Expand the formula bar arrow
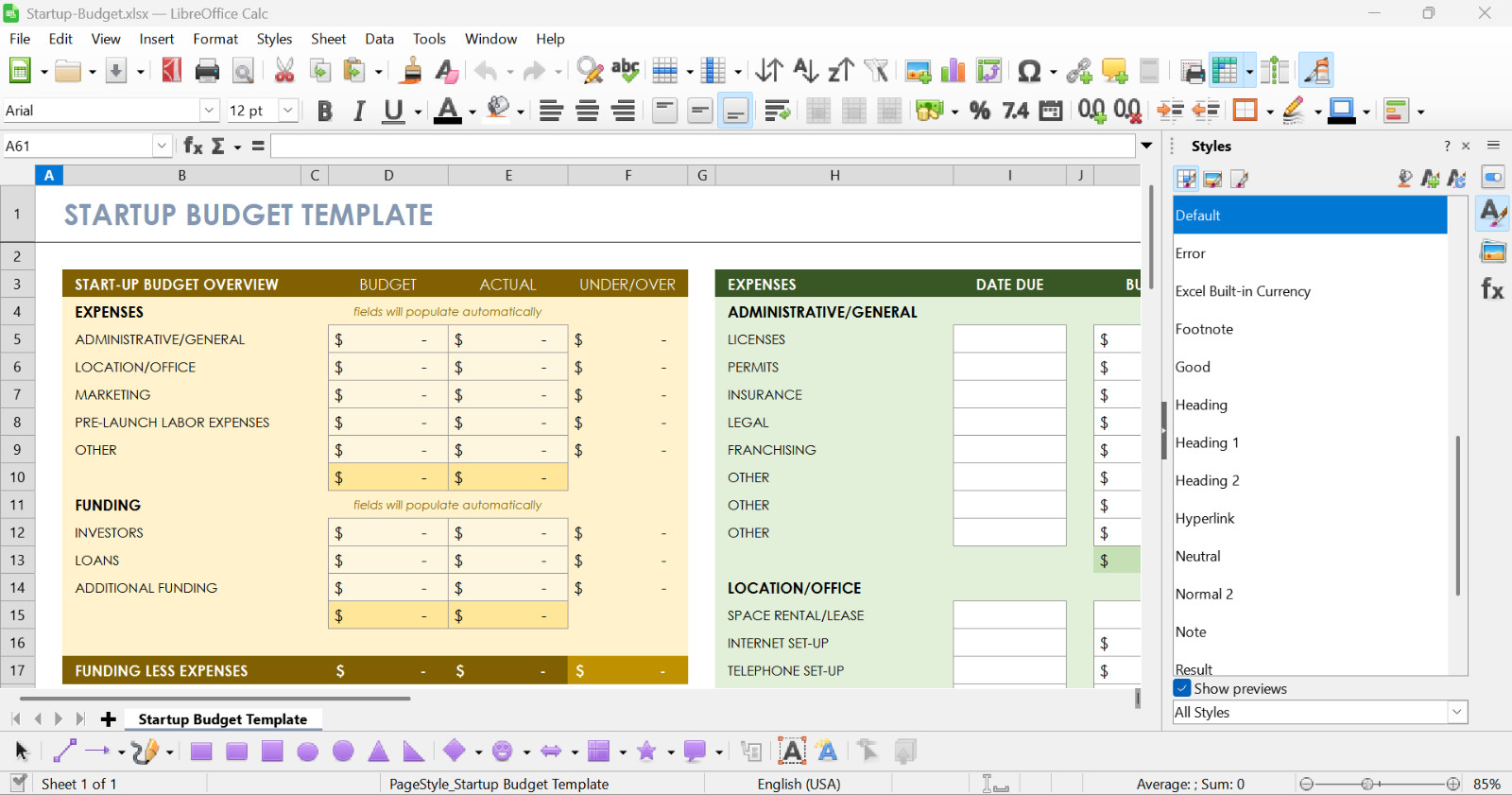This screenshot has width=1512, height=795. tap(1147, 146)
